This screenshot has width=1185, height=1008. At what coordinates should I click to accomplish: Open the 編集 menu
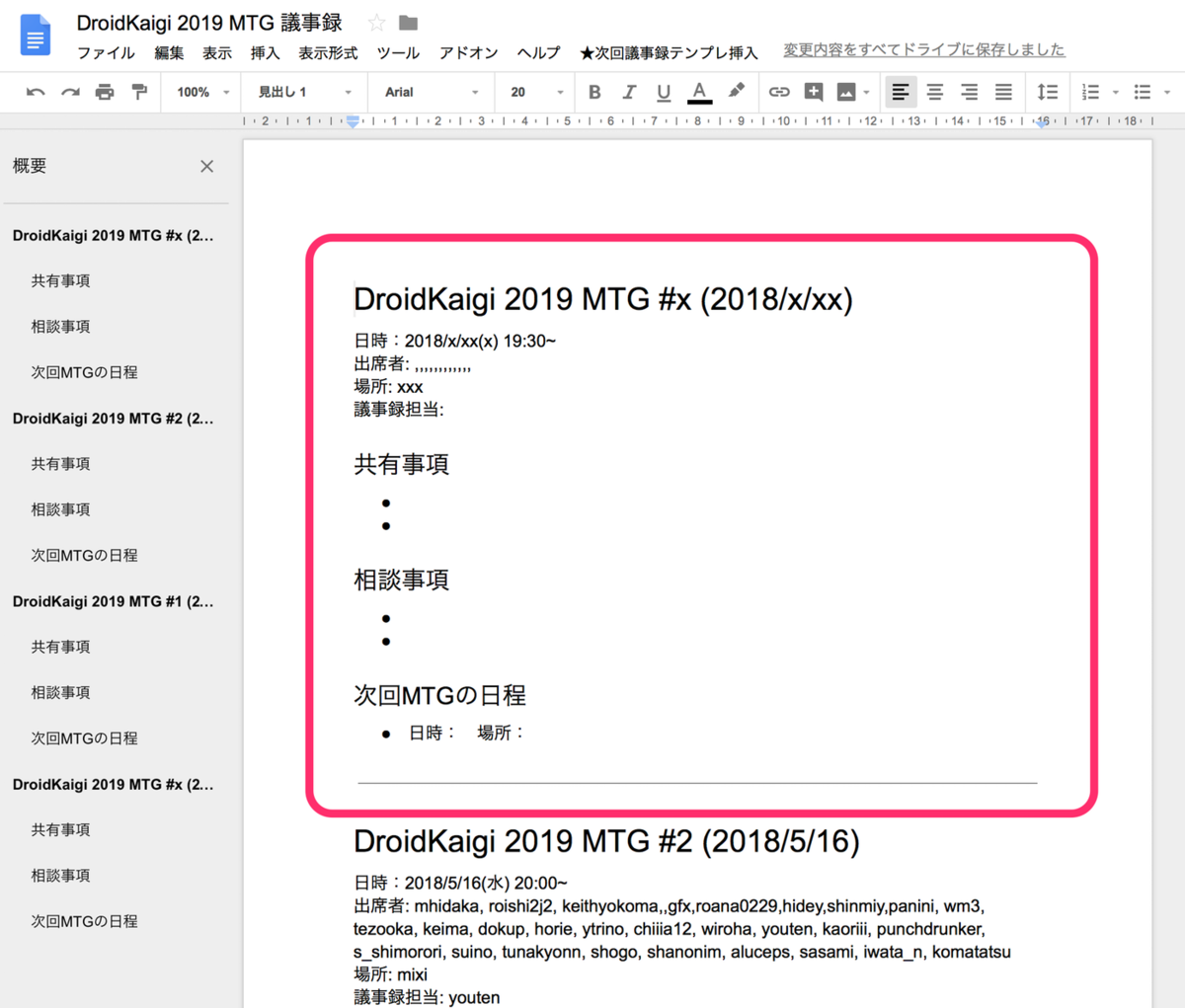[x=169, y=52]
